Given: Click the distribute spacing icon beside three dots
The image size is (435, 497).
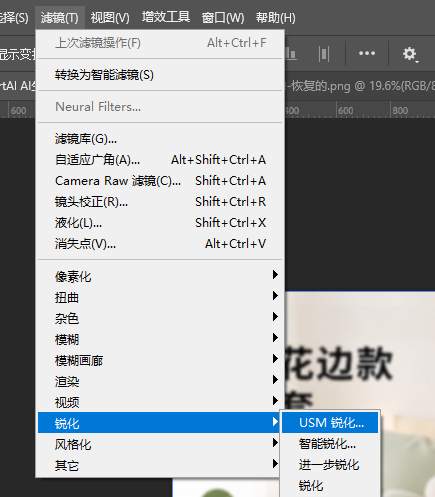Looking at the screenshot, I should 324,54.
